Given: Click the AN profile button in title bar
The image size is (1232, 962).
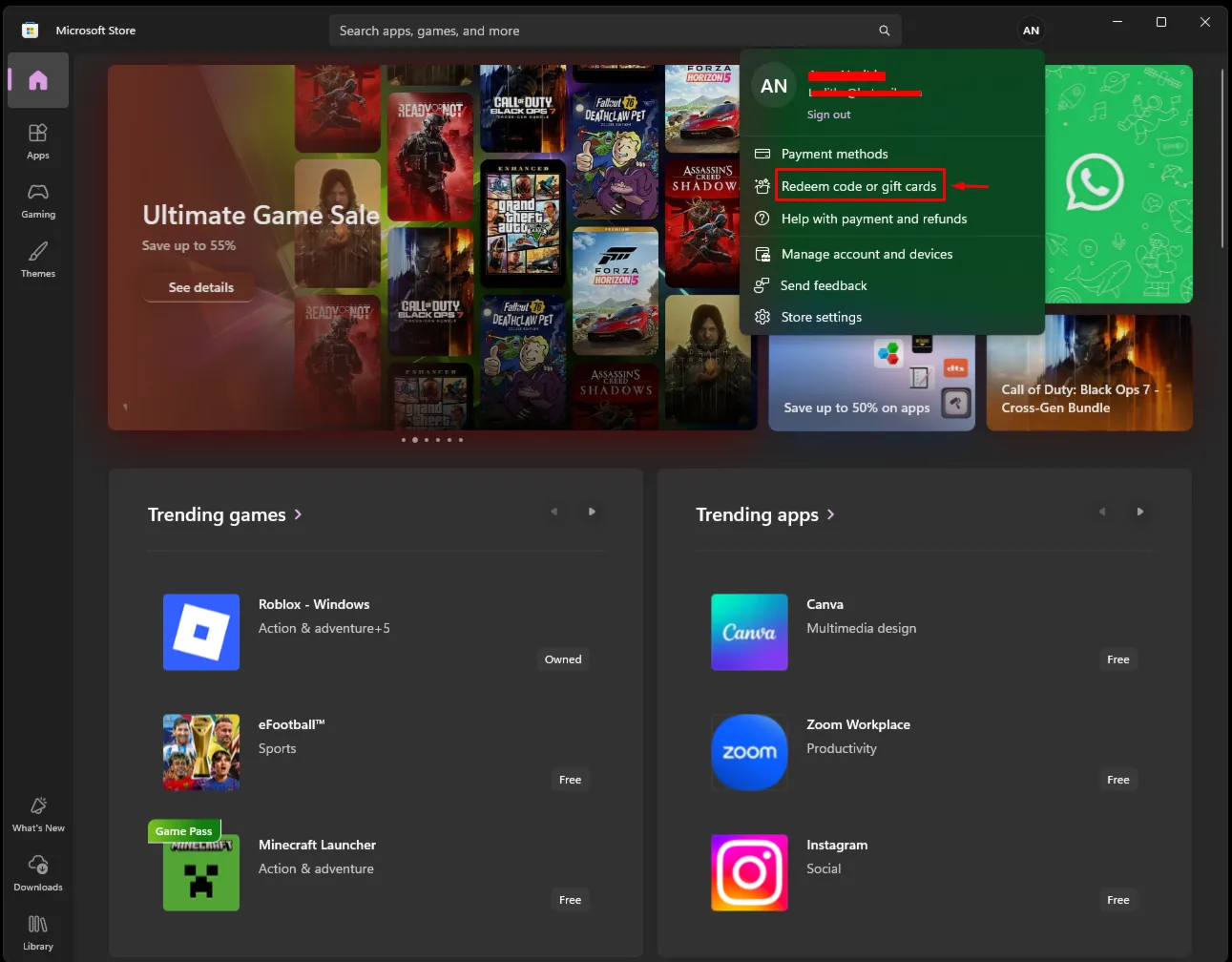Looking at the screenshot, I should [1031, 31].
